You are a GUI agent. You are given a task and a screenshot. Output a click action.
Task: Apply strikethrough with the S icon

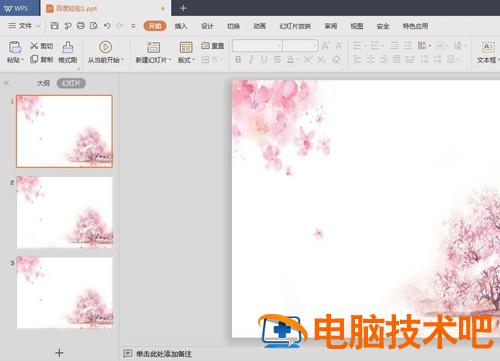click(x=277, y=59)
